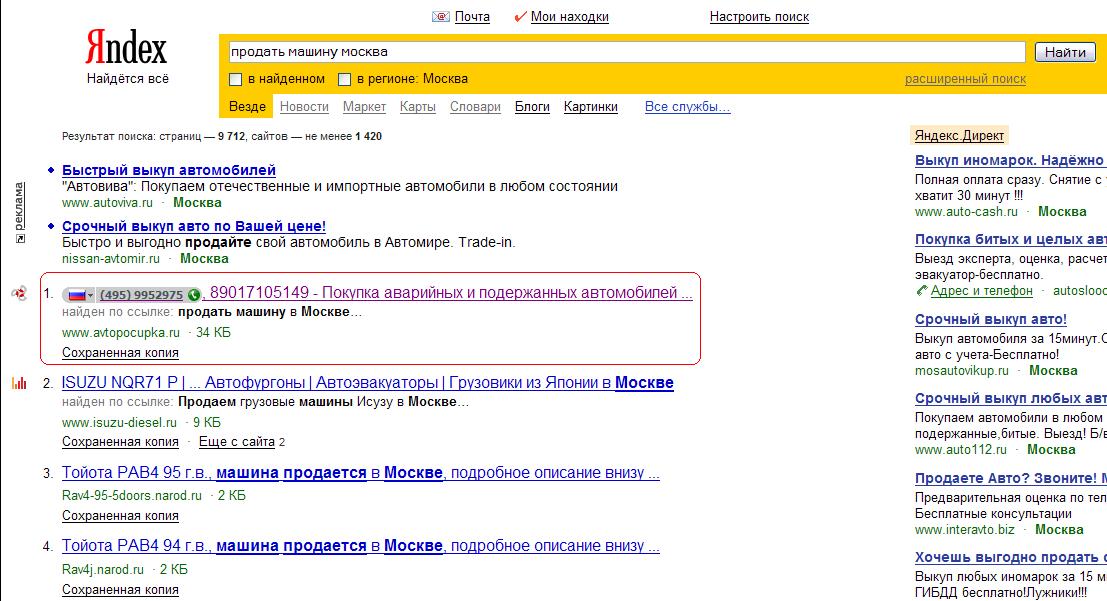Open the 'Все службы…' link
1107x601 pixels.
point(688,107)
